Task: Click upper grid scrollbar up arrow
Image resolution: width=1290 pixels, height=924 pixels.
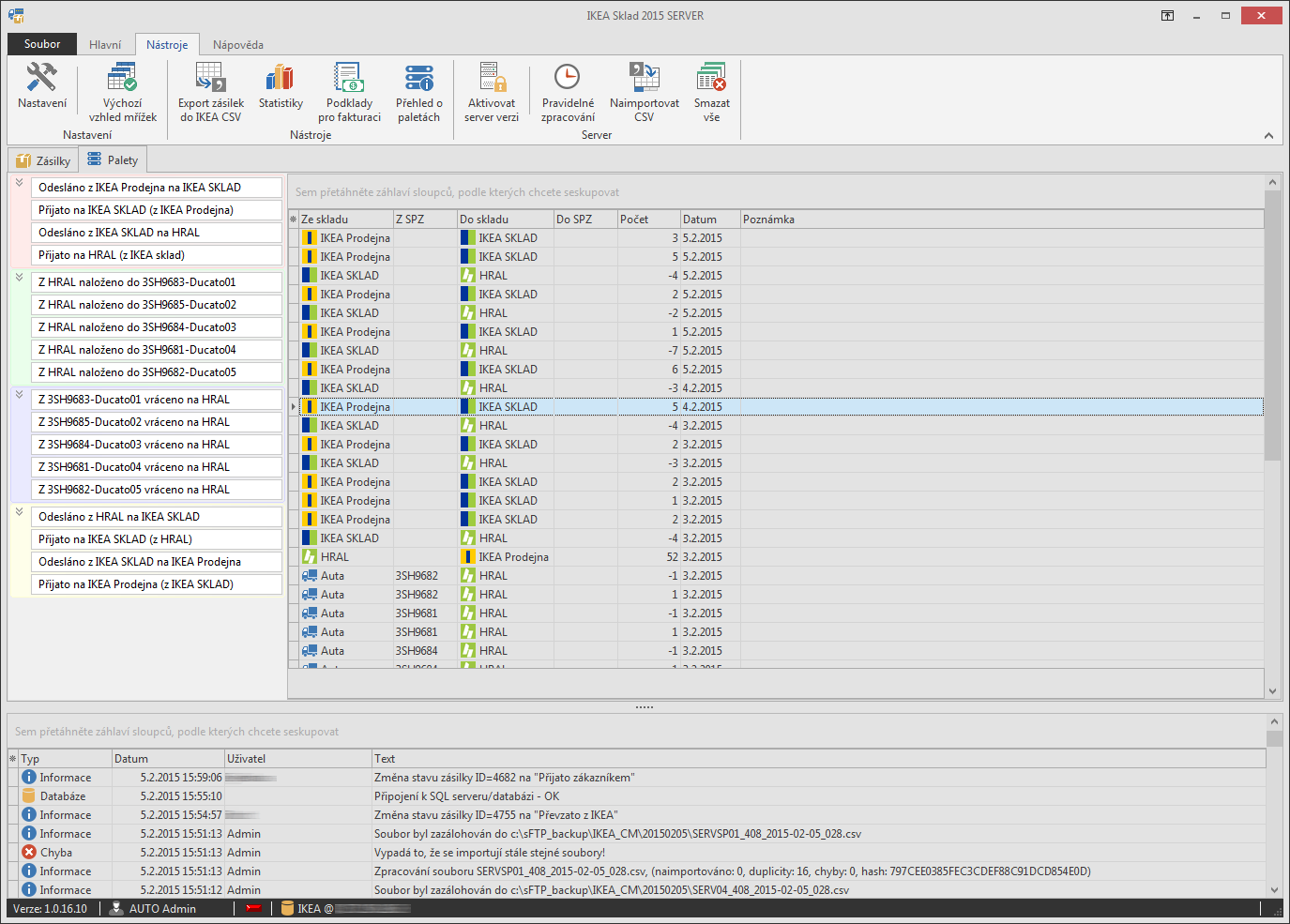Action: [x=1272, y=182]
